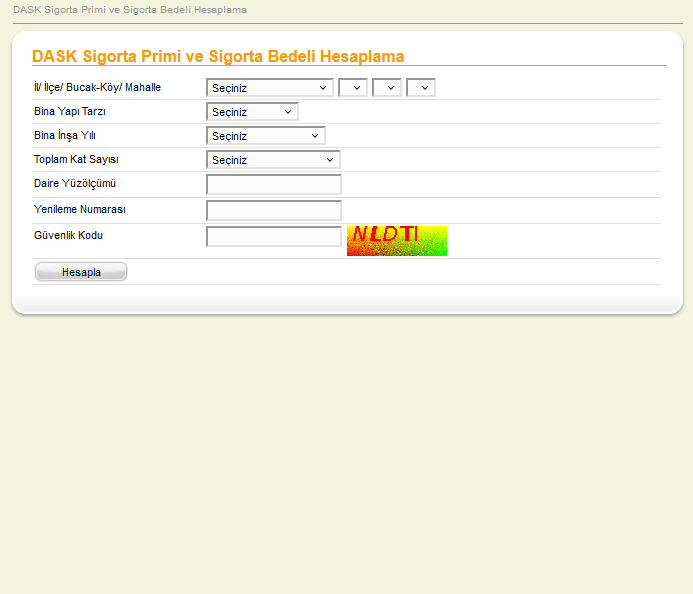This screenshot has width=693, height=594.
Task: Click the Bina İnşa Yılı label
Action: (64, 135)
